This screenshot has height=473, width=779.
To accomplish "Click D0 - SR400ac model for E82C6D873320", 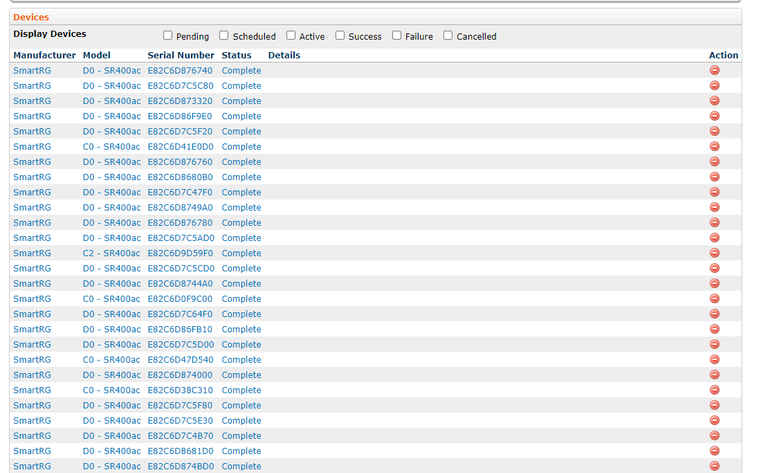I will point(112,101).
